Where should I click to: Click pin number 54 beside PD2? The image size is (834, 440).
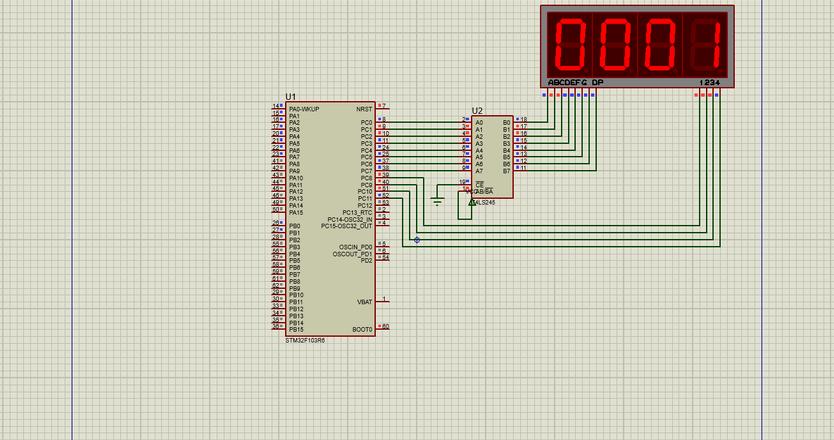click(386, 258)
